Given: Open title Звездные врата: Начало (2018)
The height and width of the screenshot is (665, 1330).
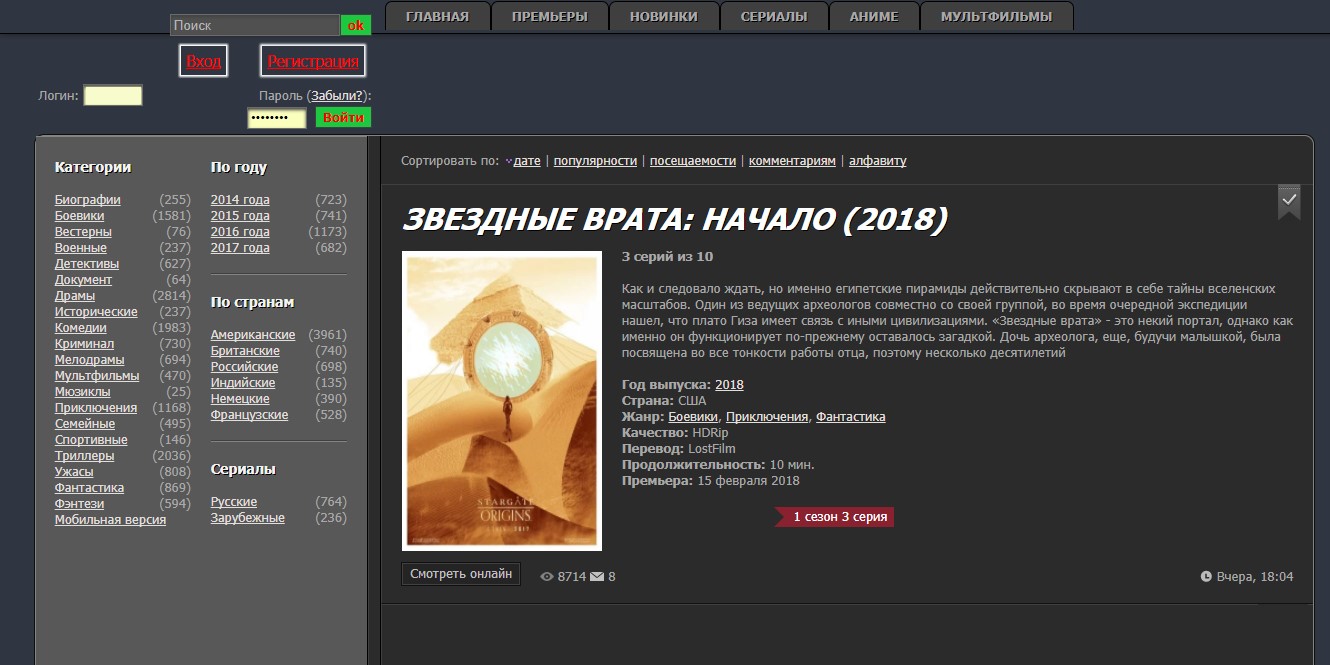Looking at the screenshot, I should coord(675,219).
